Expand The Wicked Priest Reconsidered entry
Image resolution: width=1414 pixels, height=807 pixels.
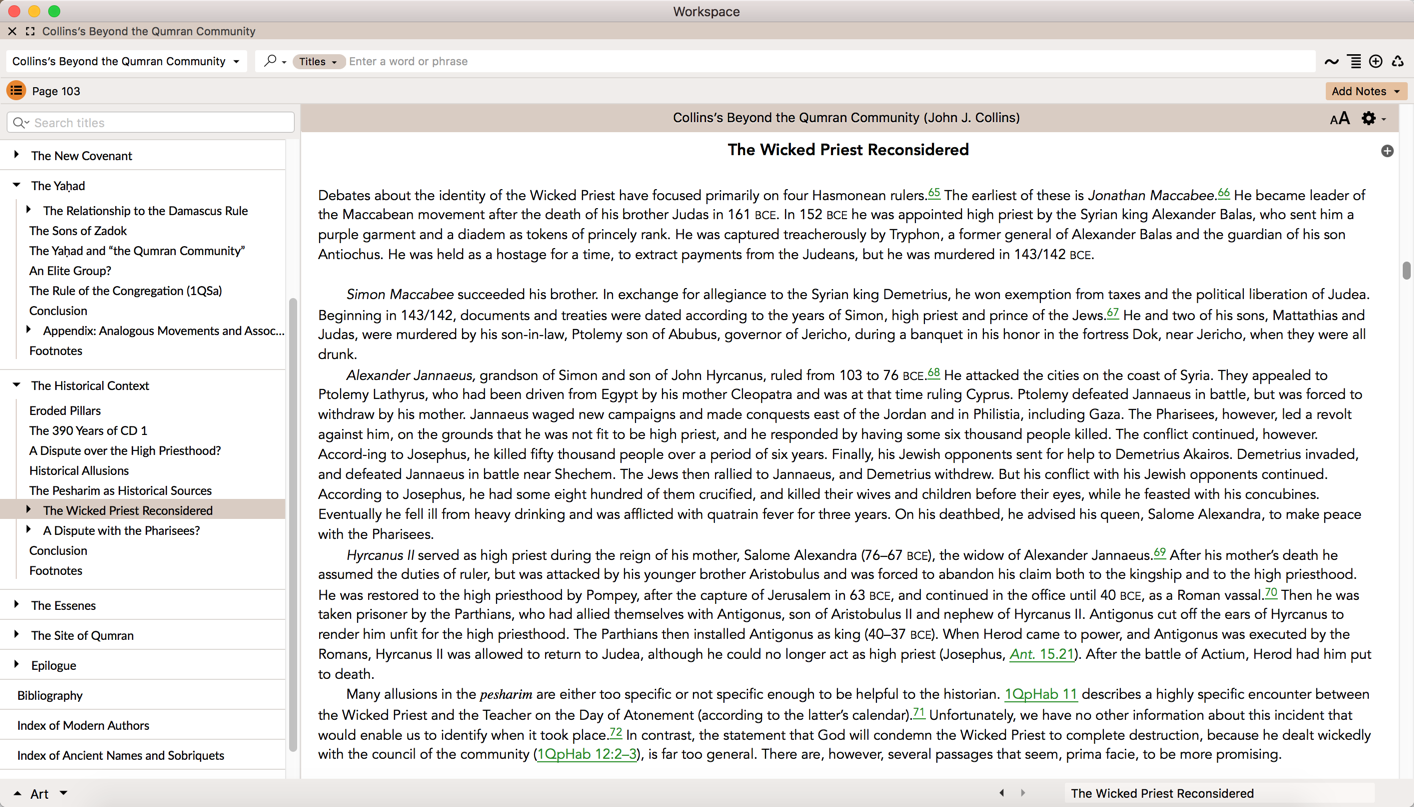28,510
